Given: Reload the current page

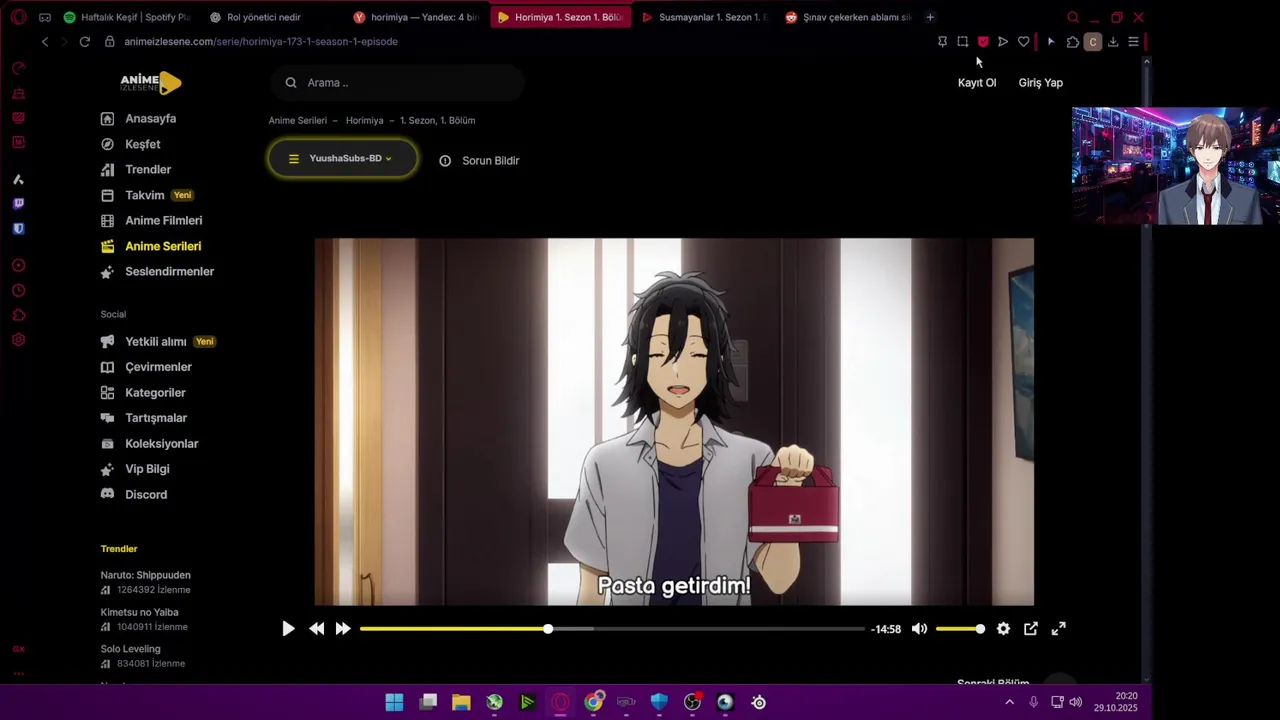Looking at the screenshot, I should (x=85, y=42).
